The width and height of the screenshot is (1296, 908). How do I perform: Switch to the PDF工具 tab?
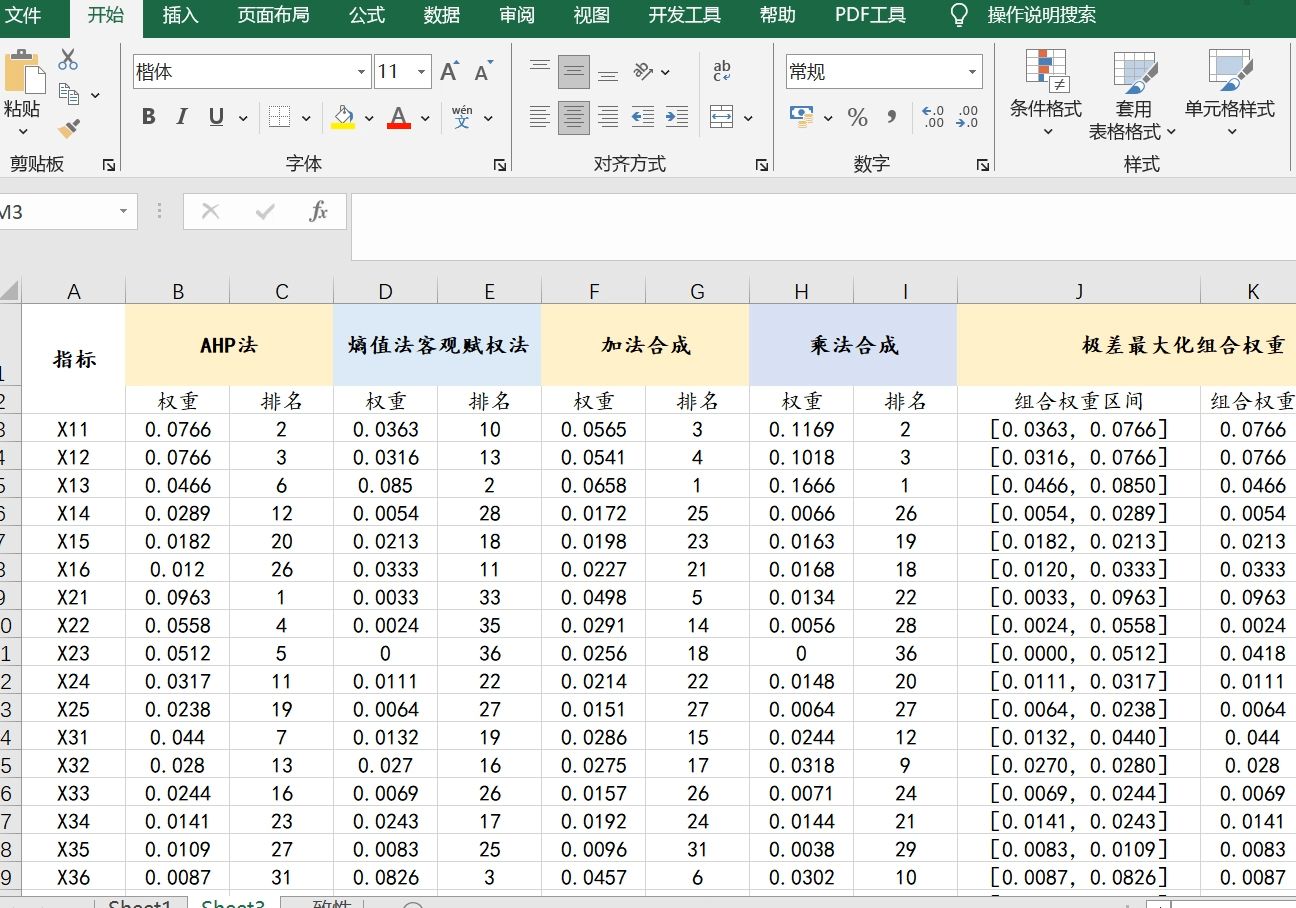pyautogui.click(x=871, y=15)
